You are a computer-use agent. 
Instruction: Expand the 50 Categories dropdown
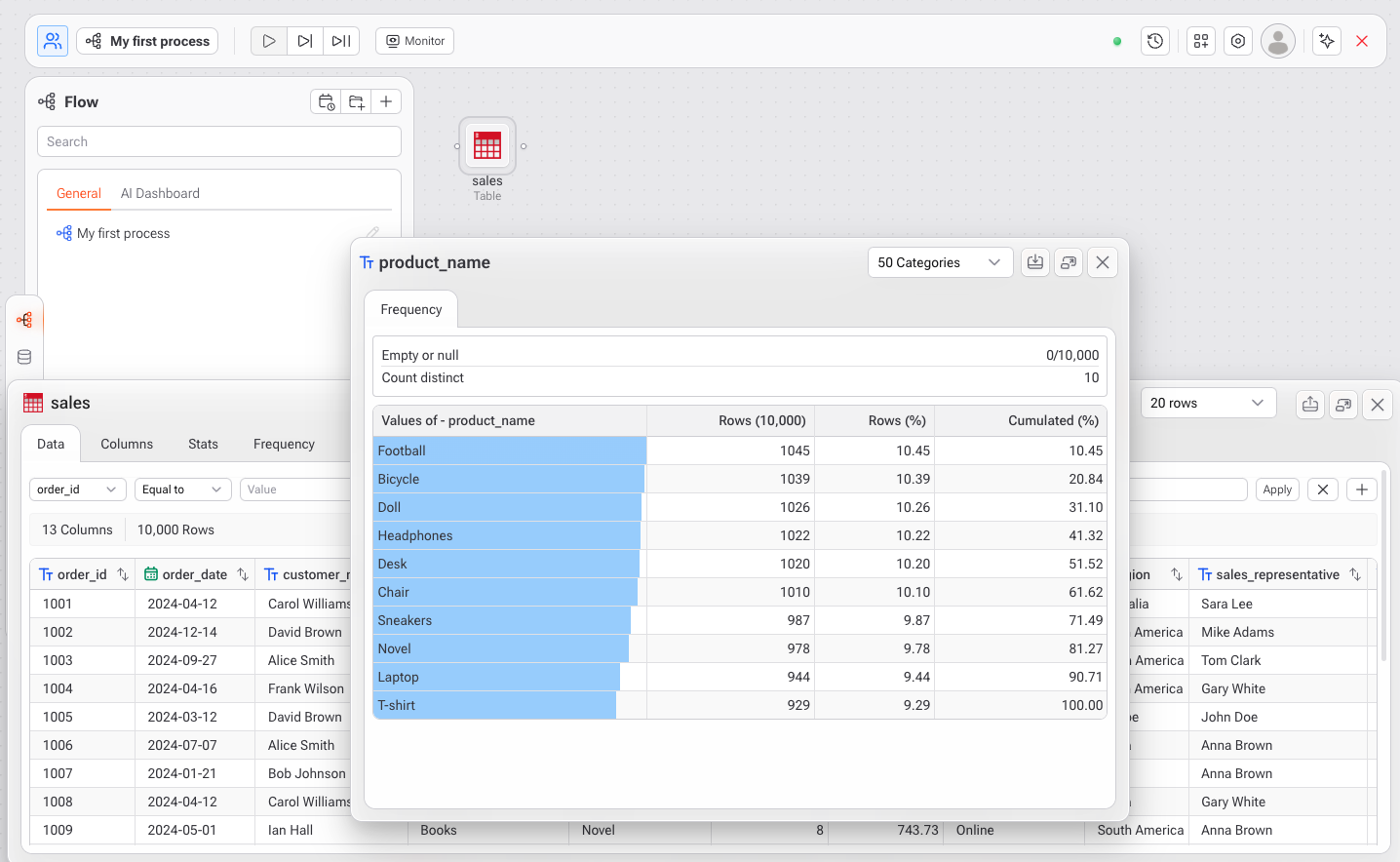click(x=939, y=262)
